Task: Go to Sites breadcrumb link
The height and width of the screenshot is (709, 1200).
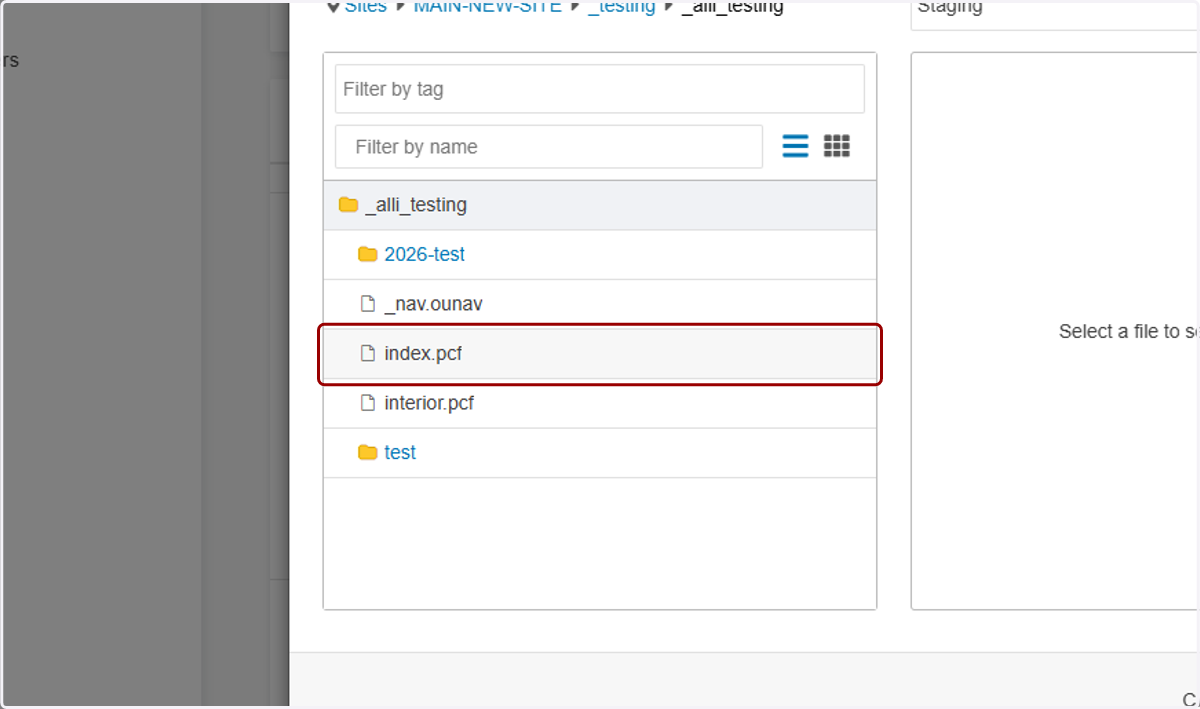Action: click(365, 7)
